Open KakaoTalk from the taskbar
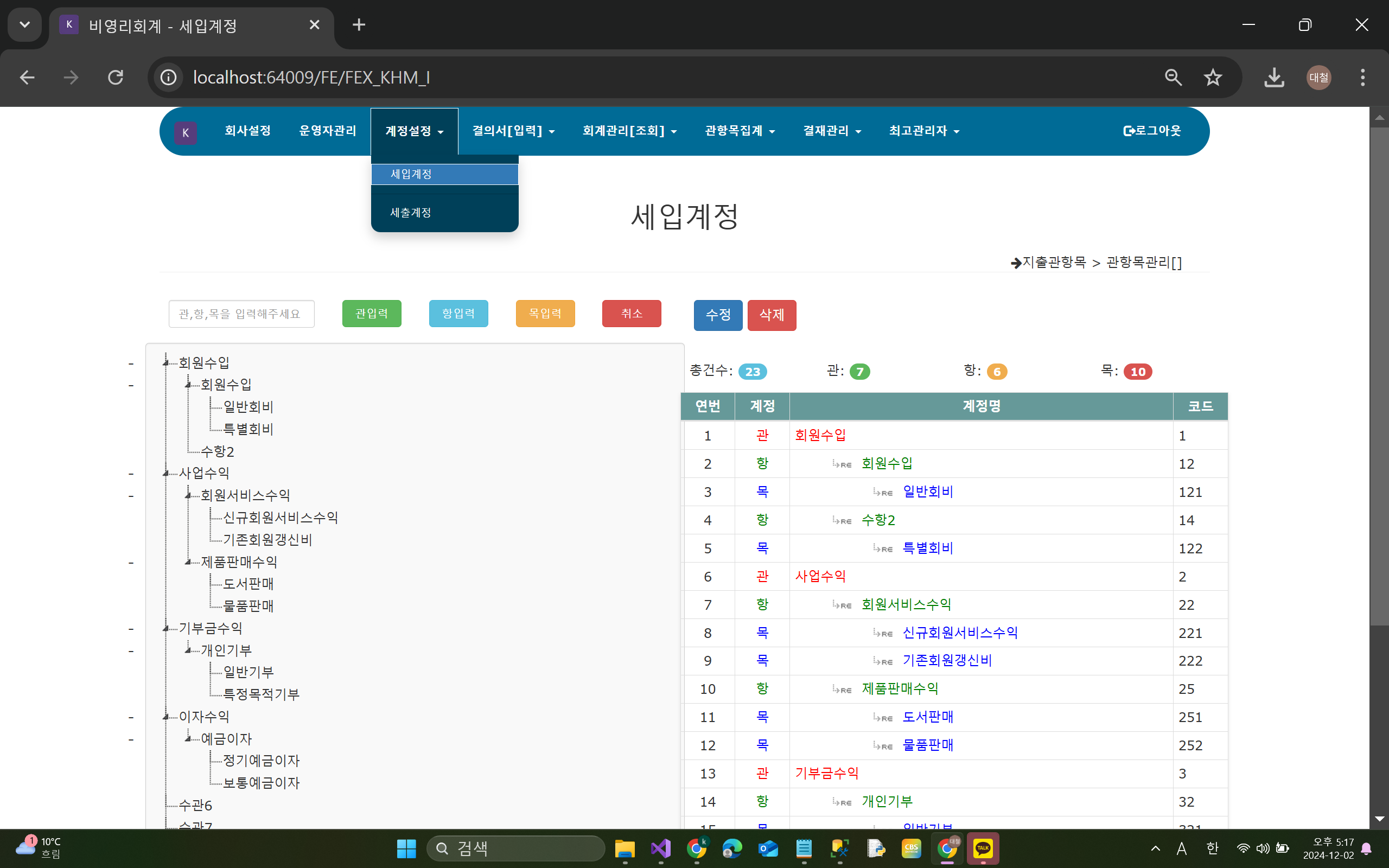The width and height of the screenshot is (1389, 868). [x=983, y=848]
